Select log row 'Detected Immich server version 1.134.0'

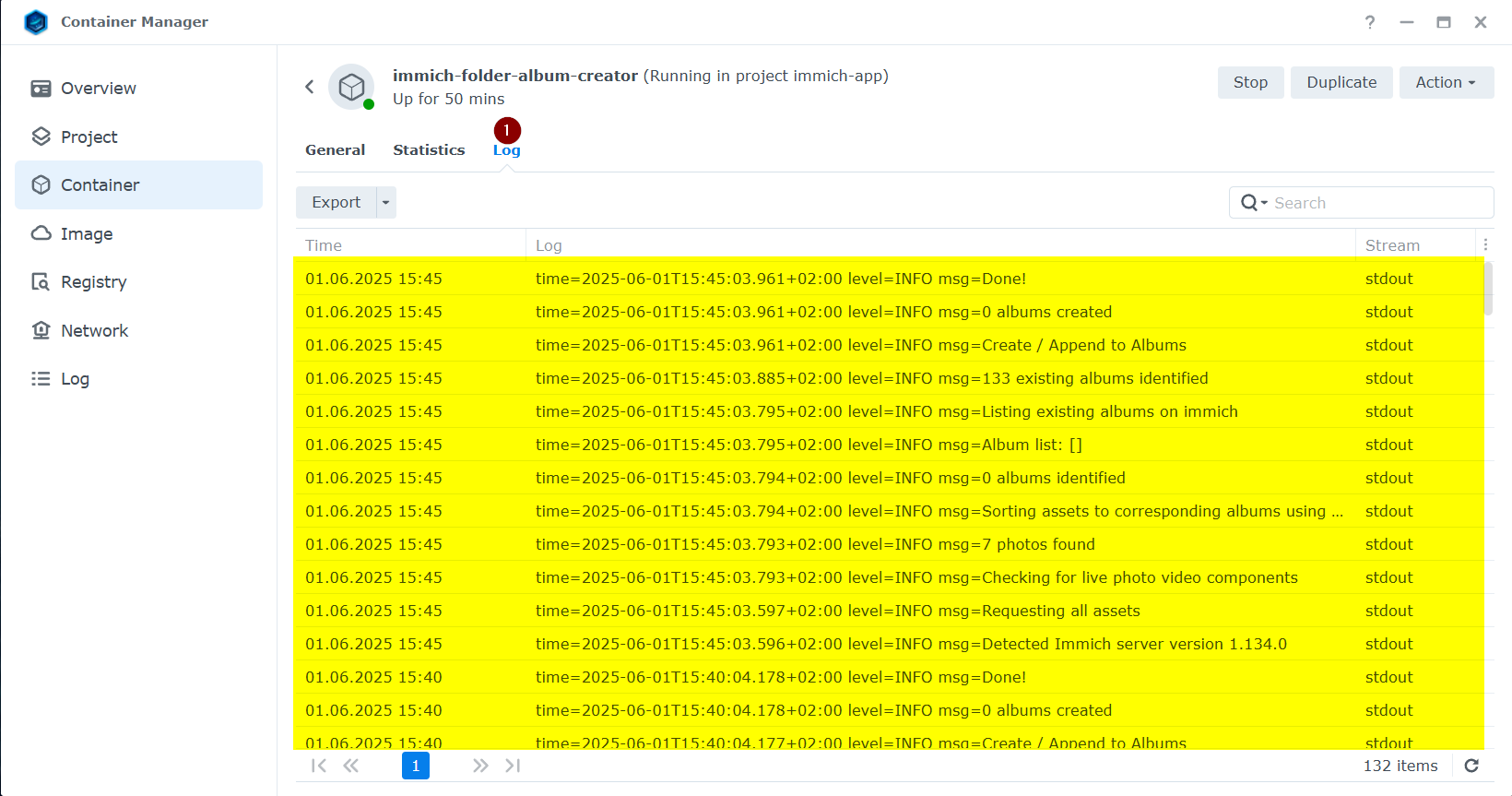tap(890, 644)
